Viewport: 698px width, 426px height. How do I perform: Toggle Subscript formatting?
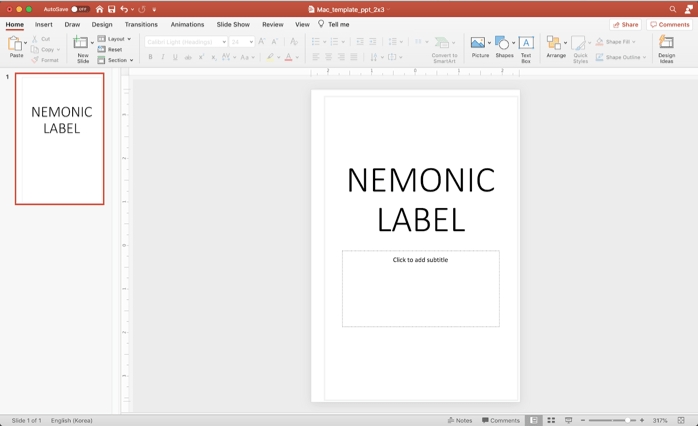click(214, 57)
